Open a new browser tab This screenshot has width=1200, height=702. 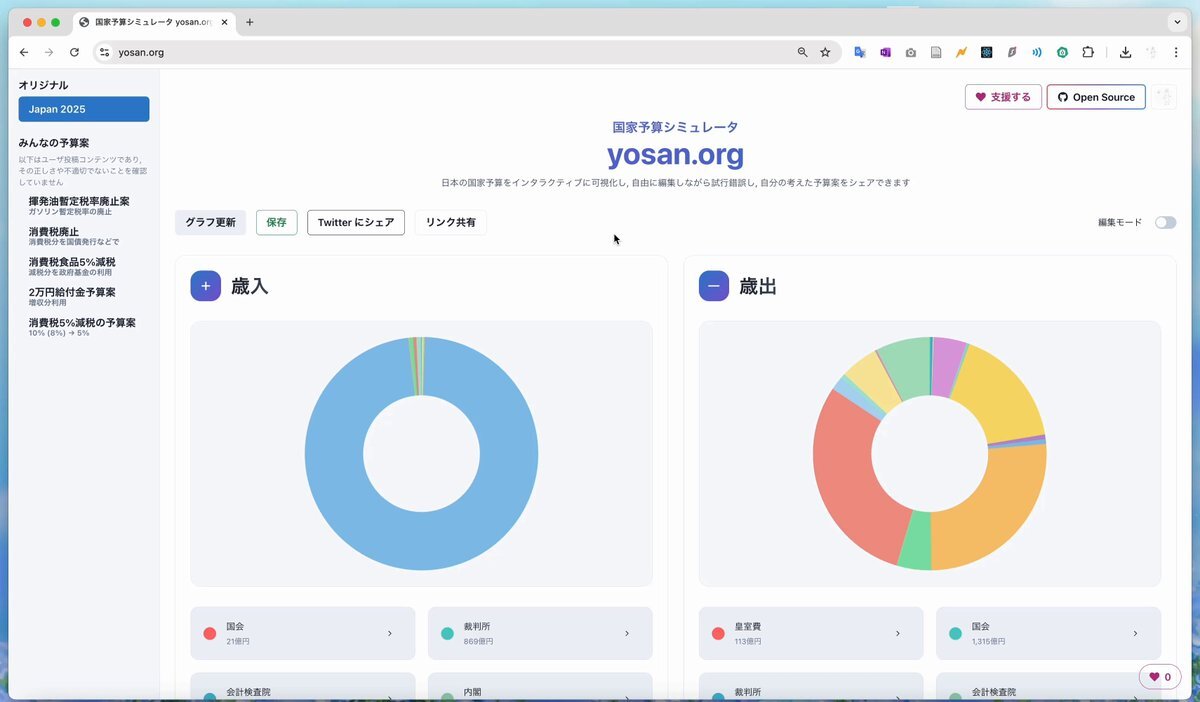pos(249,22)
